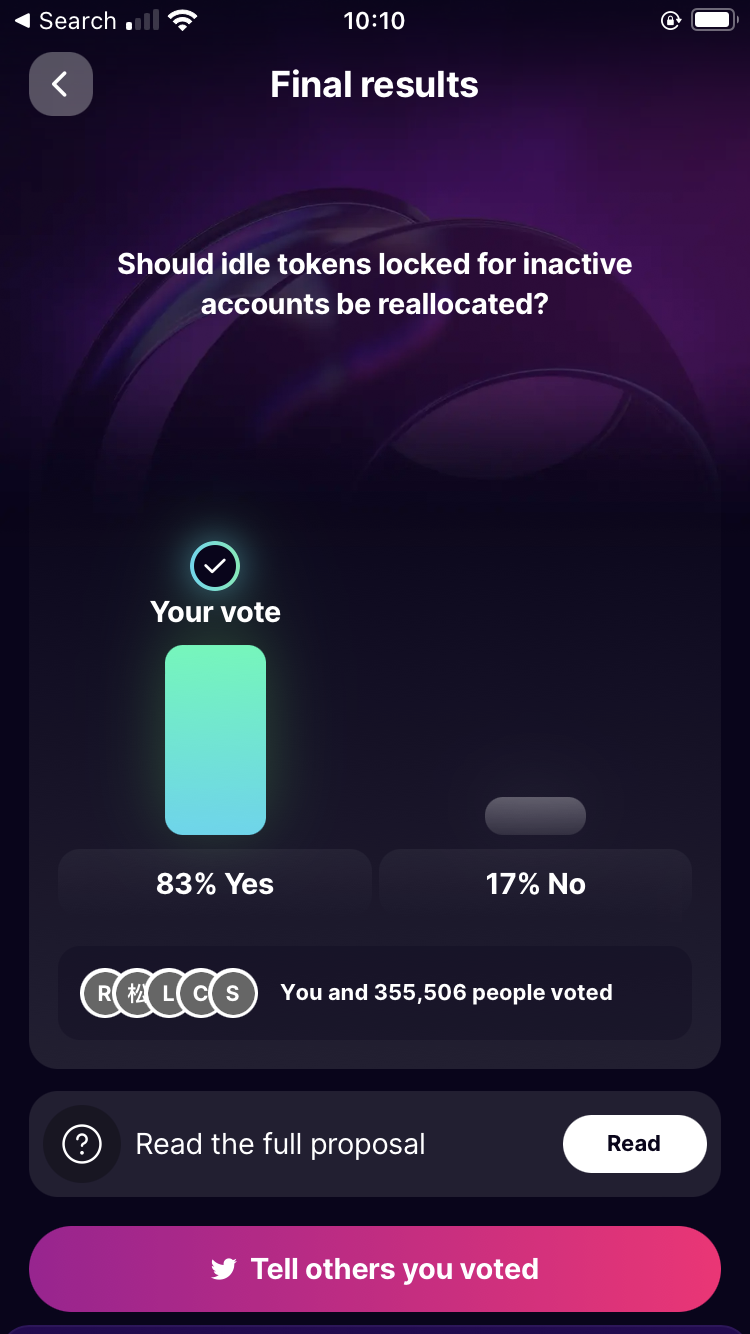Click the Your vote checkmark circle
Screen dimensions: 750x1334
click(x=215, y=566)
